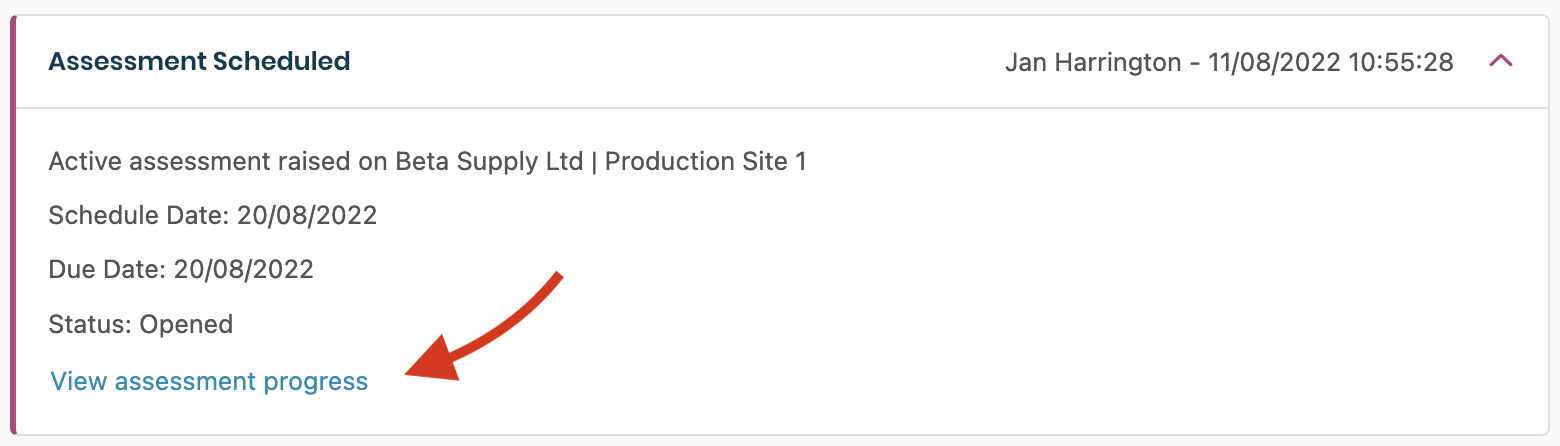Click the Schedule Date label
This screenshot has width=1560, height=446.
pos(139,215)
